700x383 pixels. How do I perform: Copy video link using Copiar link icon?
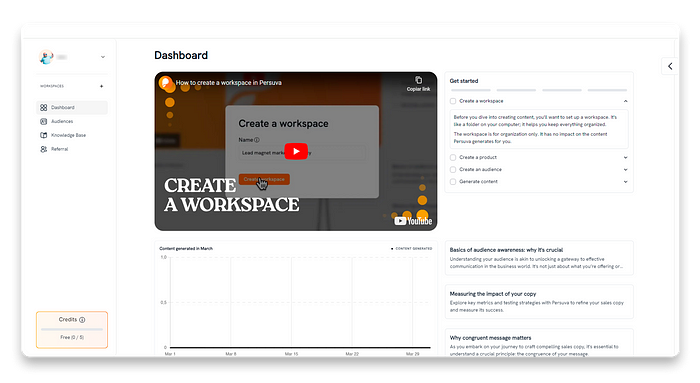418,80
